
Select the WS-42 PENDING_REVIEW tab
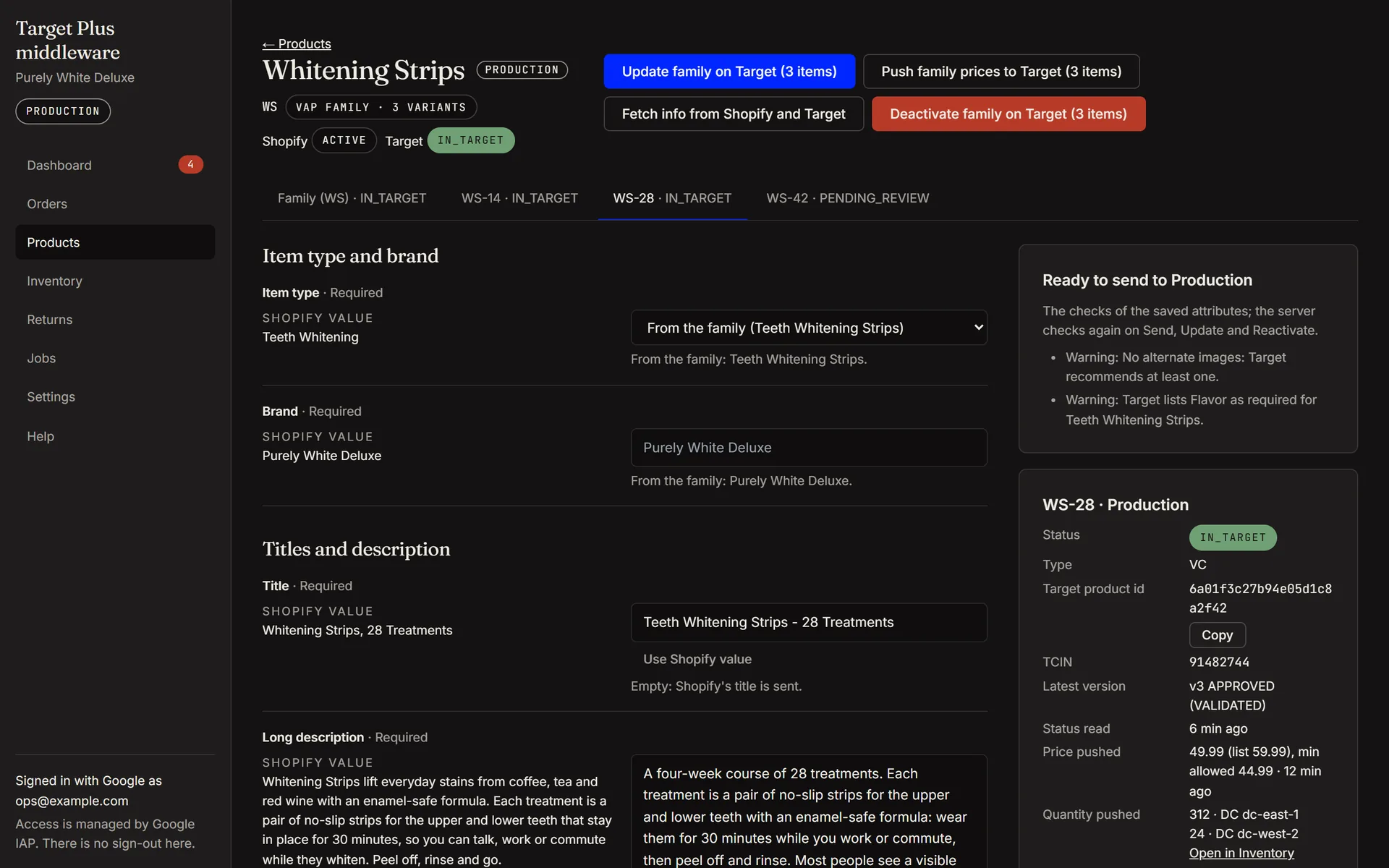coord(847,198)
